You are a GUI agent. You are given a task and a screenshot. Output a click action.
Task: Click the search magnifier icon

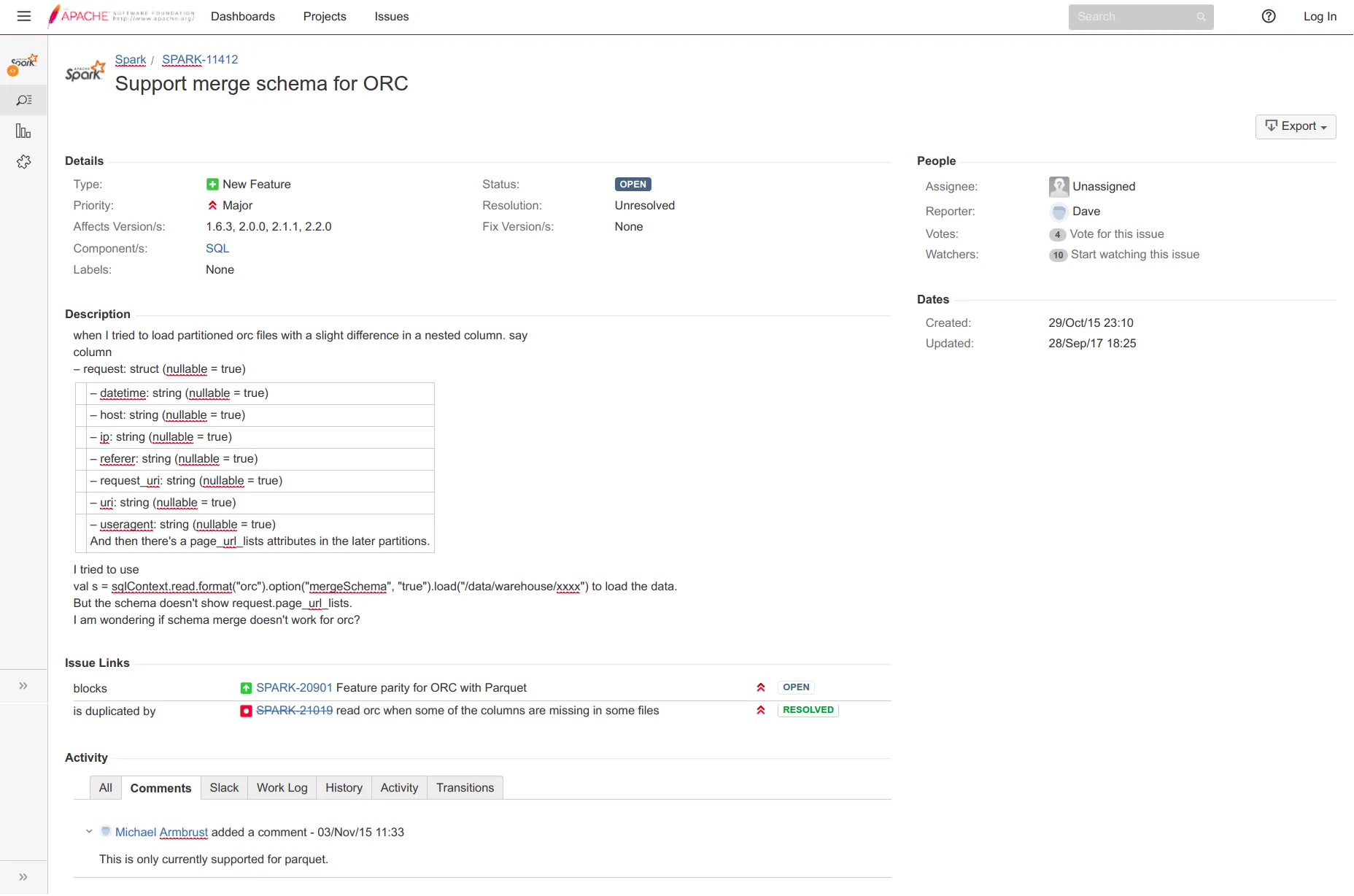1201,17
